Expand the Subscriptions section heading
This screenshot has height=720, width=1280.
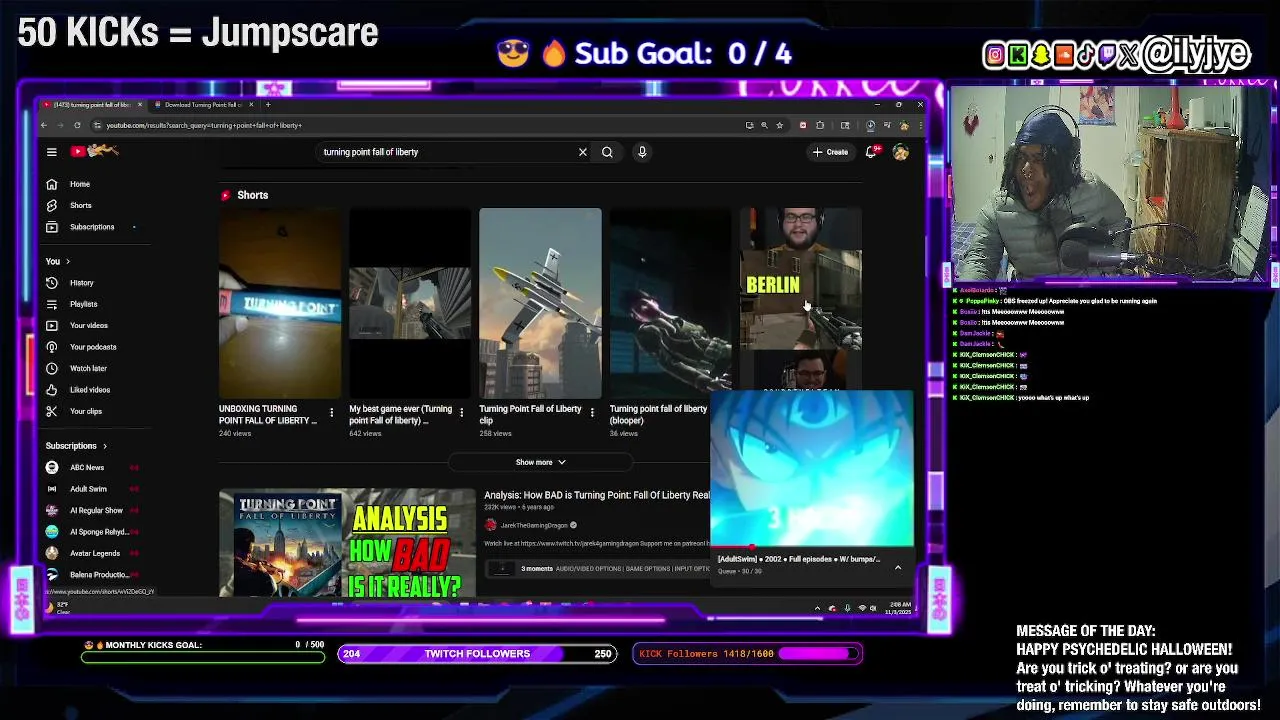(x=76, y=446)
